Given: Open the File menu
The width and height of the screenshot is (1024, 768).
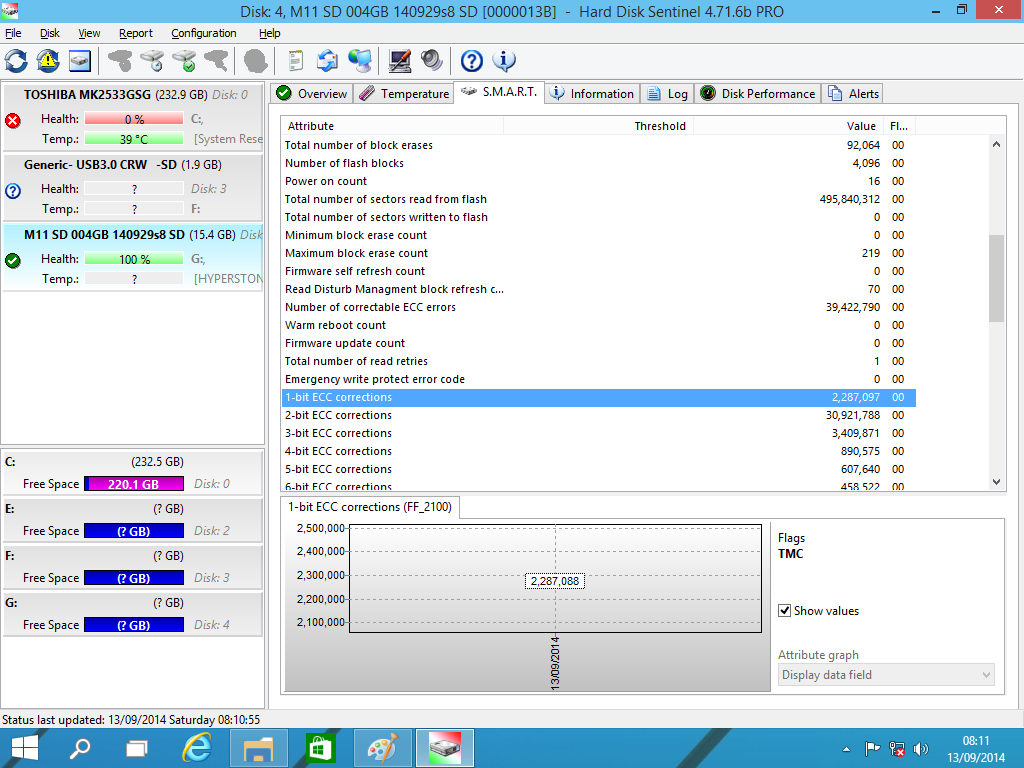Looking at the screenshot, I should pyautogui.click(x=13, y=33).
